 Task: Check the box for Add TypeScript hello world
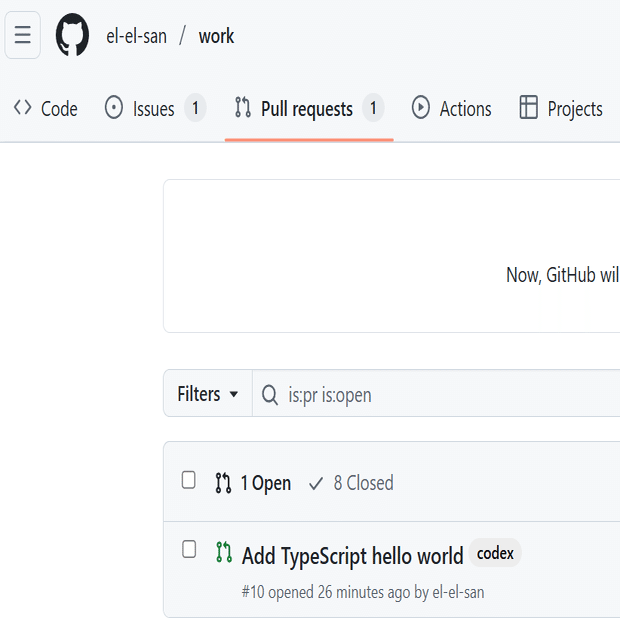189,549
